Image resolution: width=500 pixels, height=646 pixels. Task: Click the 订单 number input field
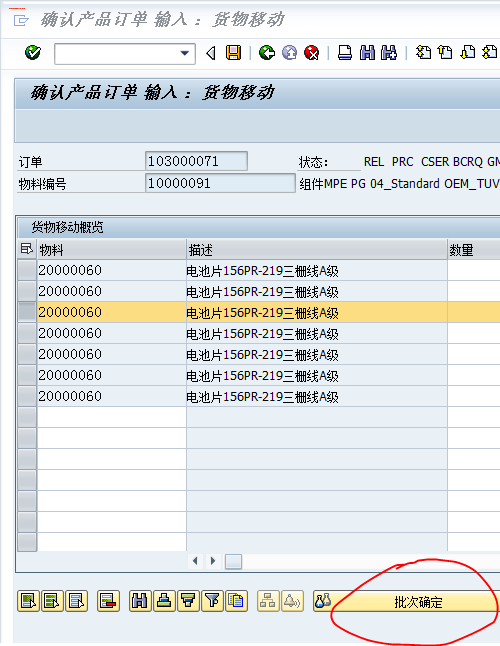click(x=196, y=161)
